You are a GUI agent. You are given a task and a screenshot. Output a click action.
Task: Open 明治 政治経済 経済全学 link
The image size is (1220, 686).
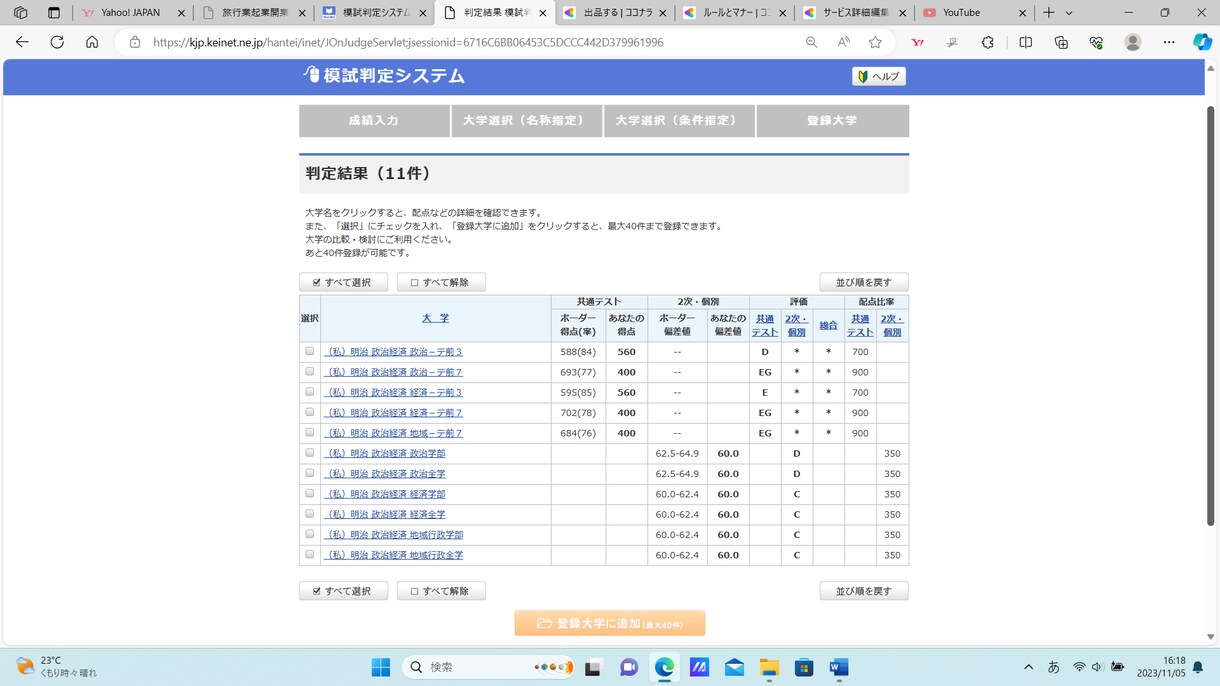(x=386, y=514)
